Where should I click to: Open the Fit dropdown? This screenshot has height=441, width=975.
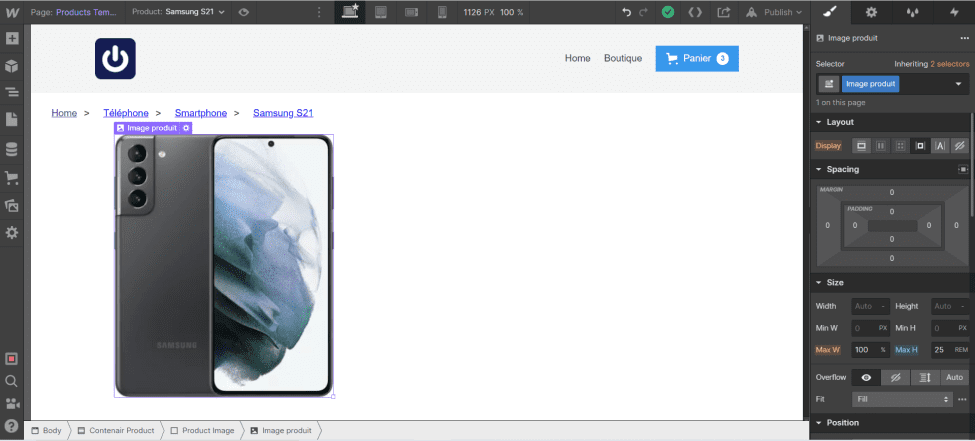(902, 399)
